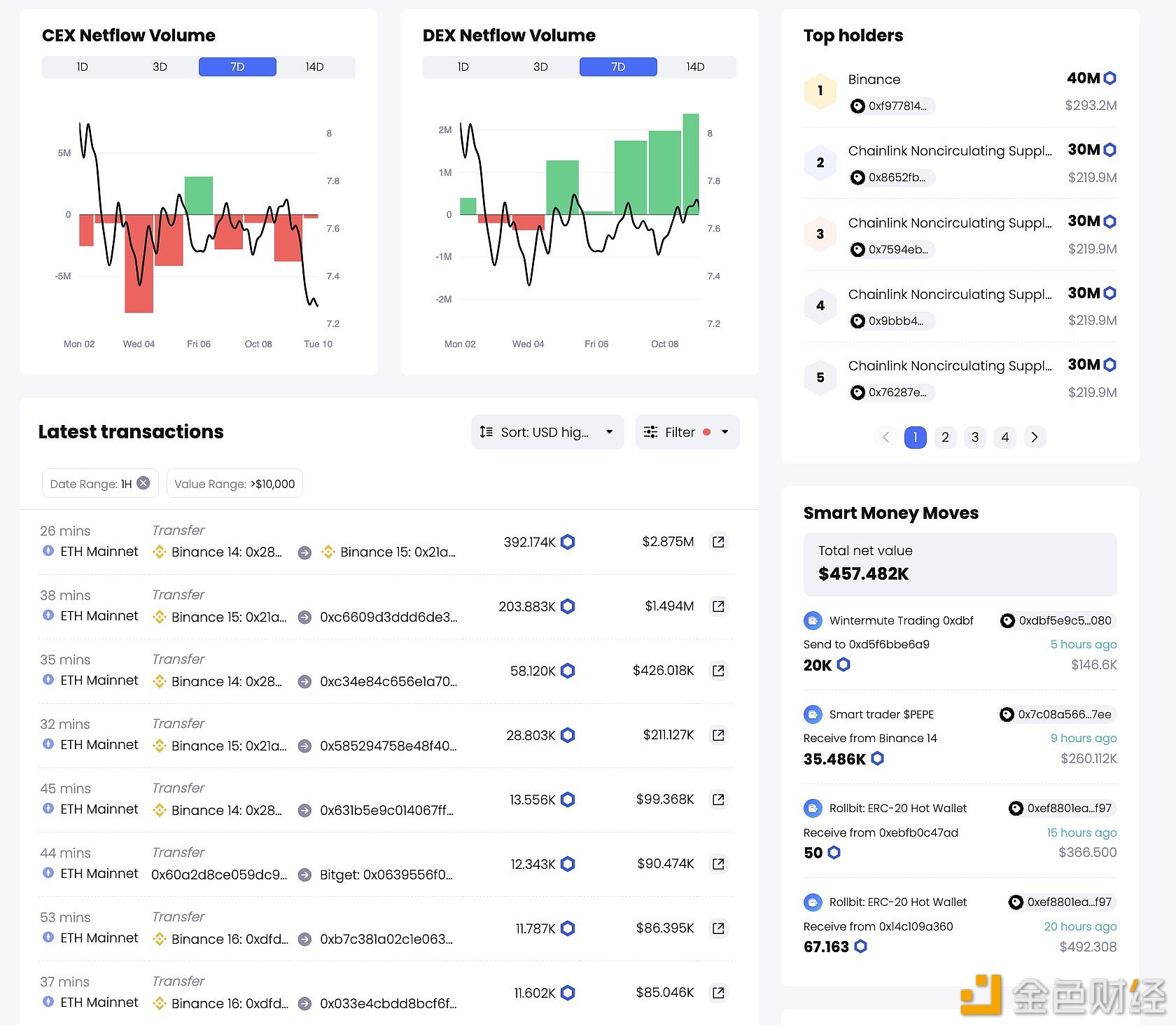Click the sort icon in Sort dropdown
This screenshot has width=1176, height=1025.
tap(486, 432)
